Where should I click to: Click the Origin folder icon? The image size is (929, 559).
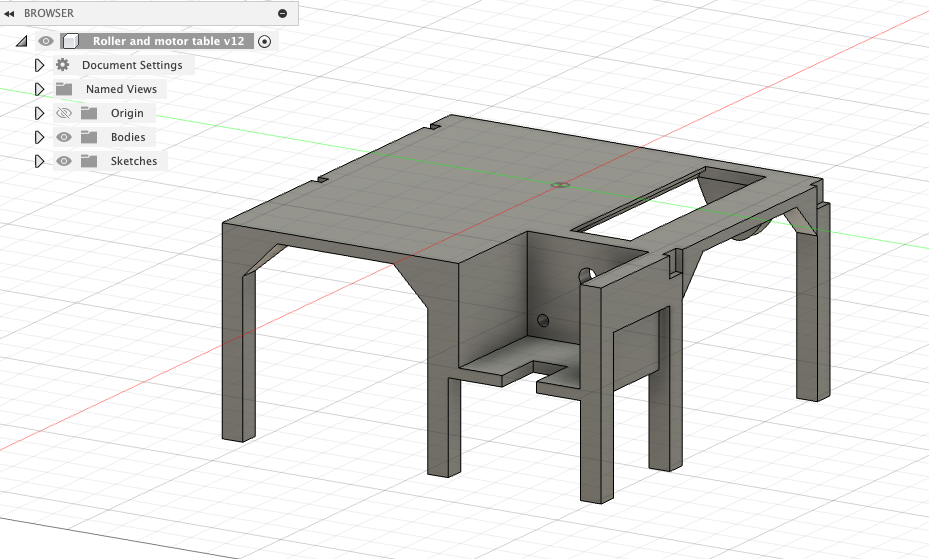(89, 113)
